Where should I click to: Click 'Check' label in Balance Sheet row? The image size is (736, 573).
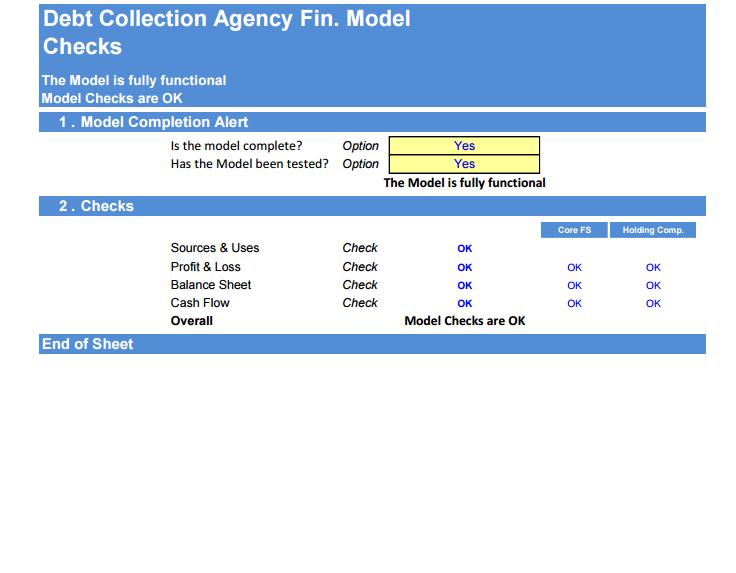pos(360,285)
